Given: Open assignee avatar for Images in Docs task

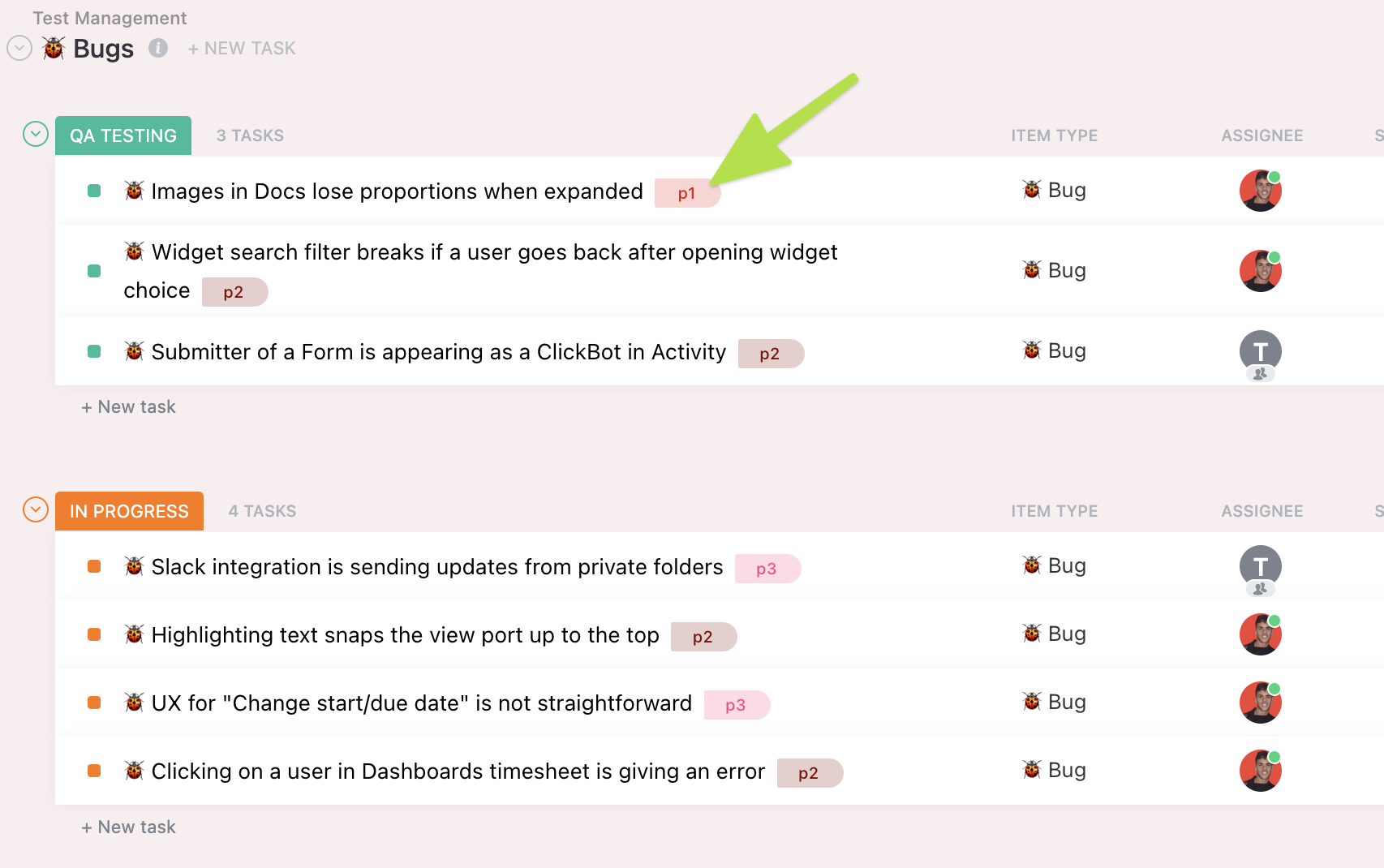Looking at the screenshot, I should [1260, 191].
